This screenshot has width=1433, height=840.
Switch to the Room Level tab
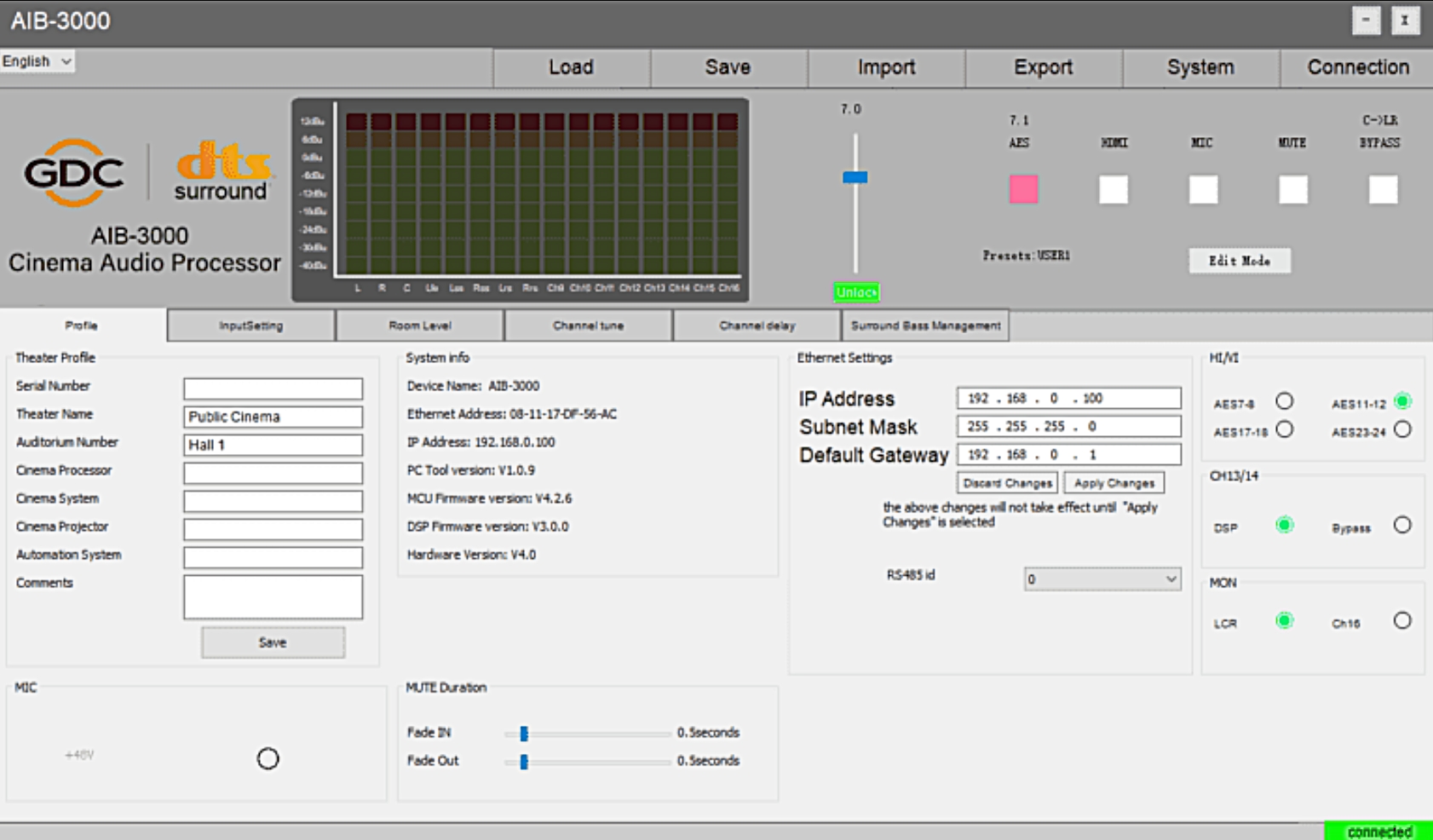pos(420,325)
